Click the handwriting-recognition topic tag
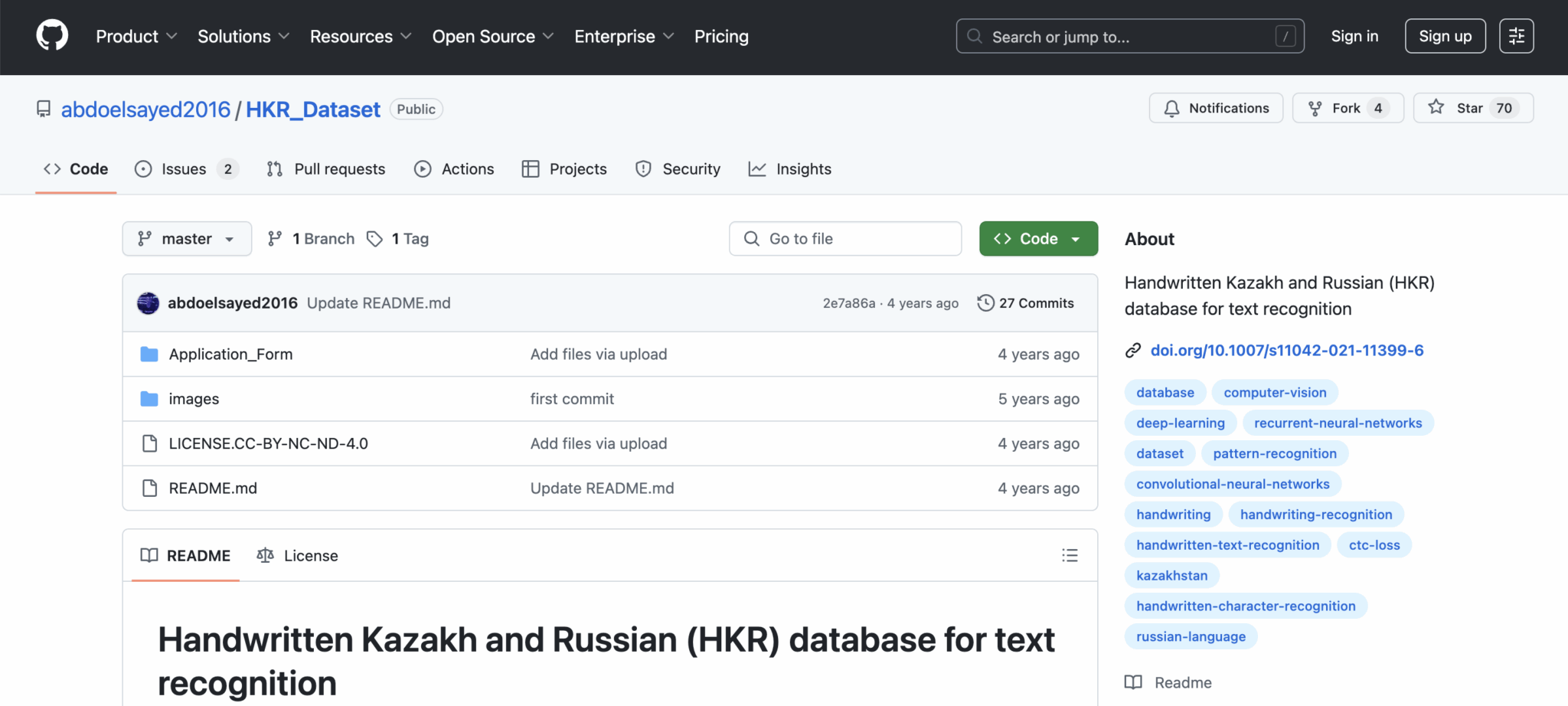The width and height of the screenshot is (1568, 706). (1315, 515)
